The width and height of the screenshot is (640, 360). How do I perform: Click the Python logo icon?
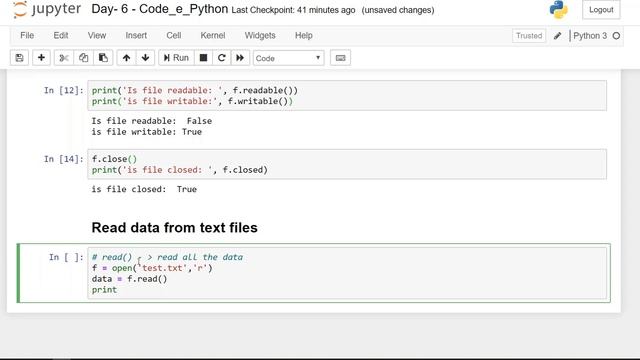pyautogui.click(x=558, y=9)
